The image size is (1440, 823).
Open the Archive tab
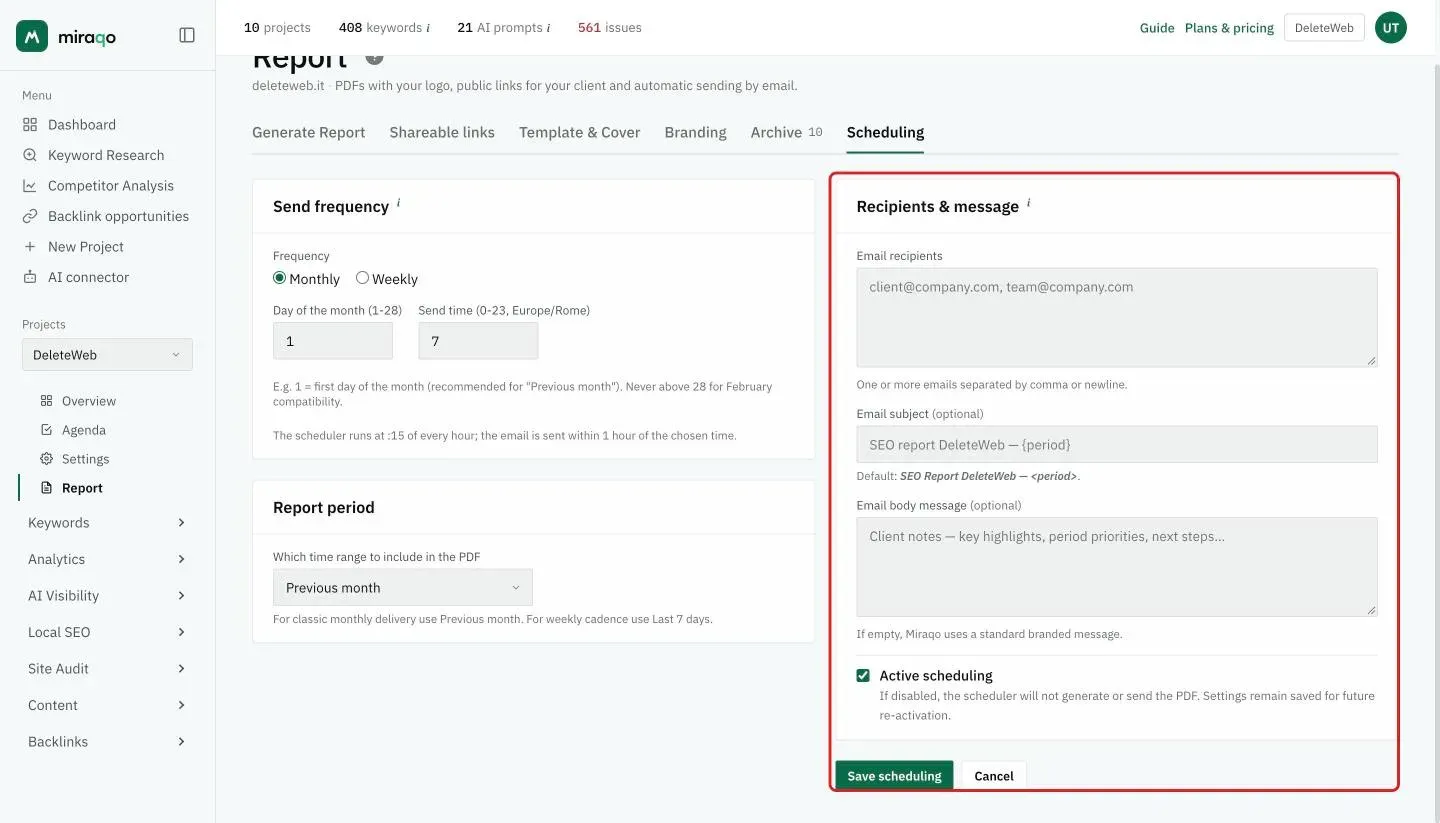(786, 132)
